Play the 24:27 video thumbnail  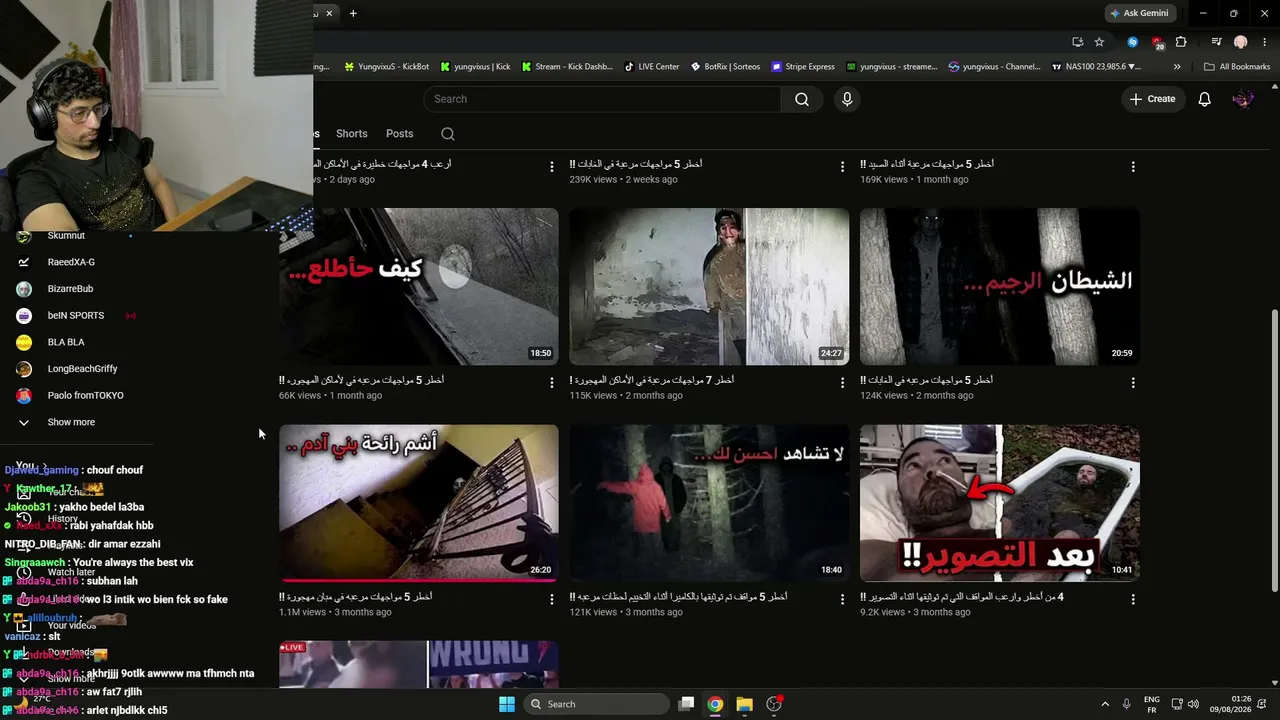709,286
